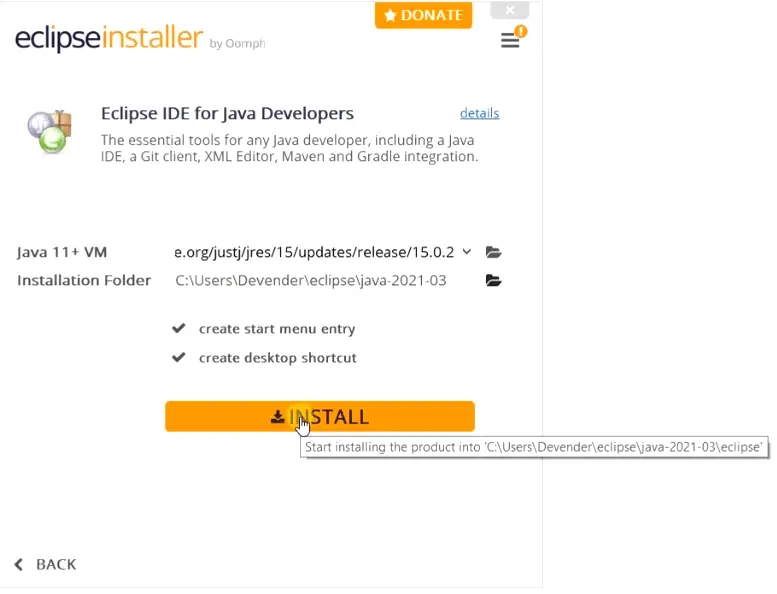The image size is (777, 594).
Task: Click the back chevron arrow
Action: (x=19, y=564)
